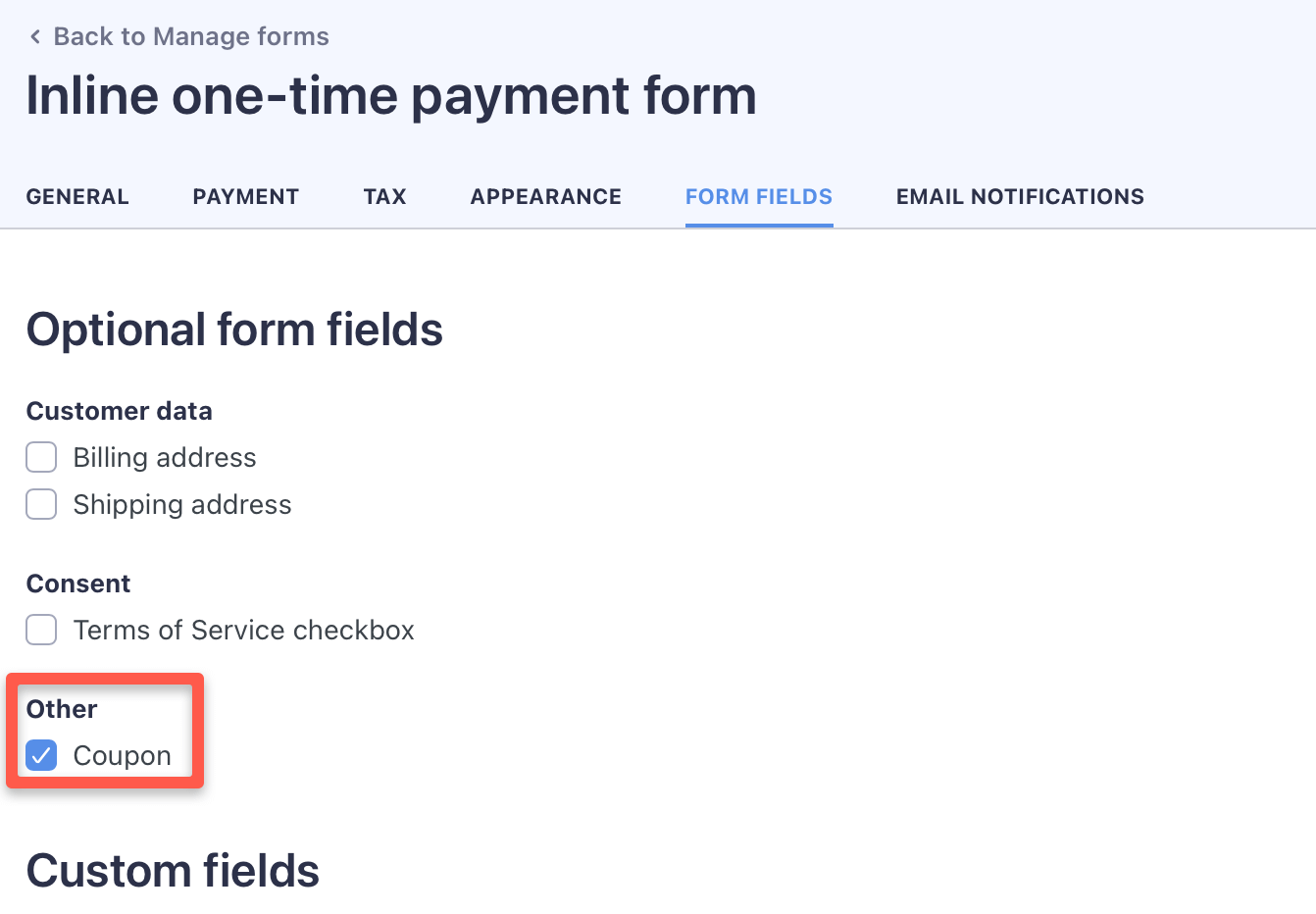Enable the Billing address checkbox

pos(41,457)
